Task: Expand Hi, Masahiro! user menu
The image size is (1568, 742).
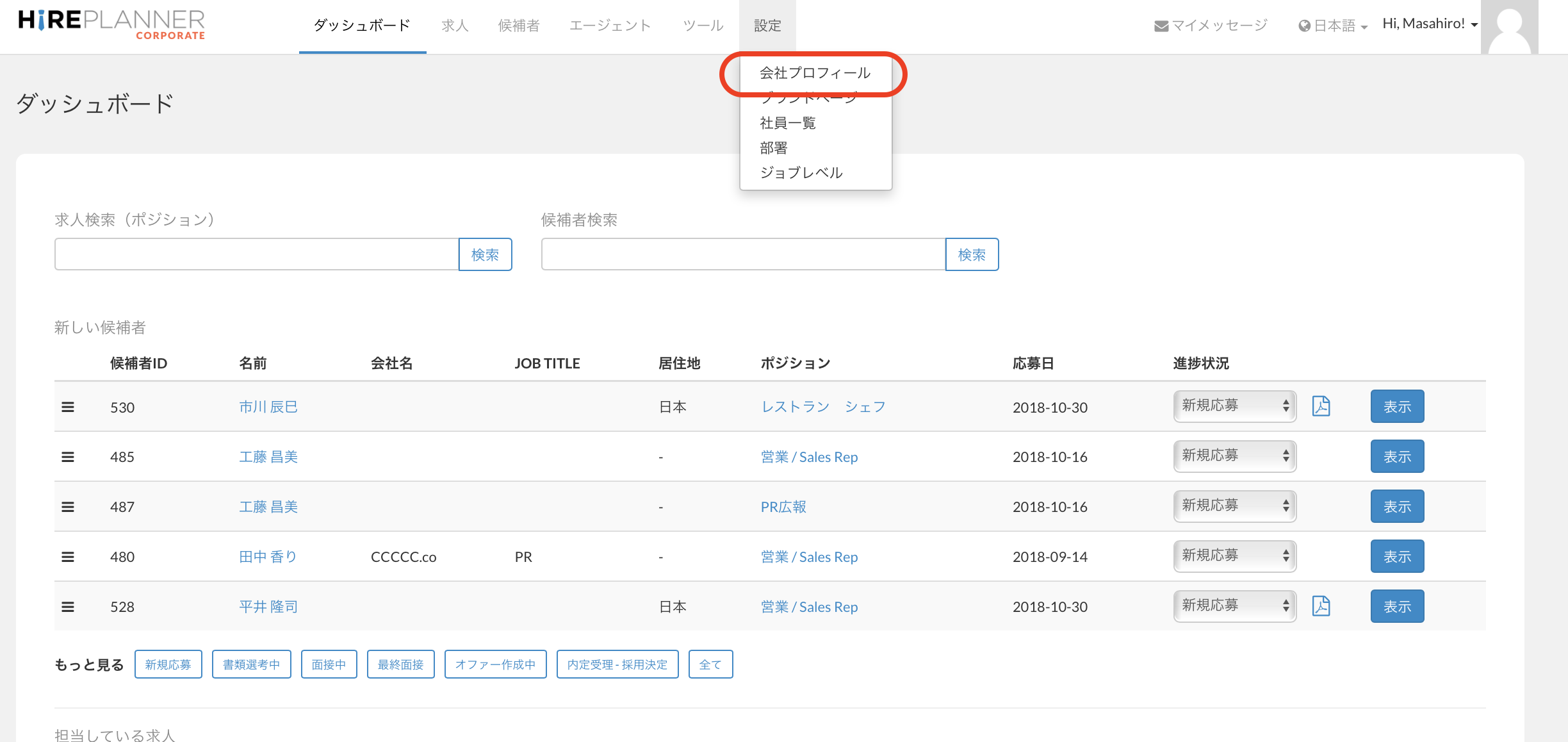Action: coord(1430,24)
